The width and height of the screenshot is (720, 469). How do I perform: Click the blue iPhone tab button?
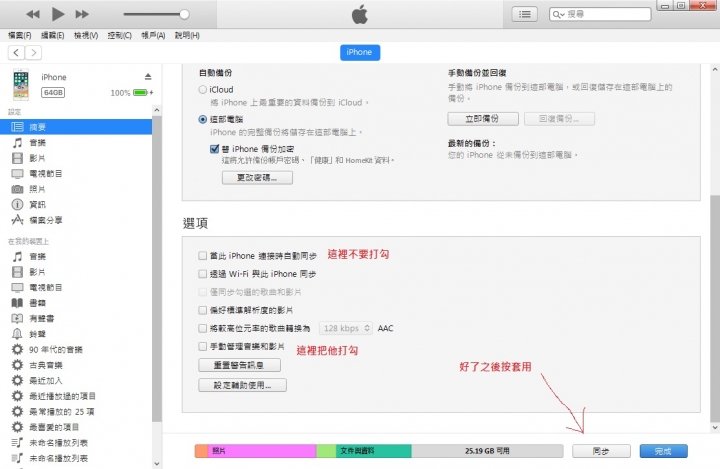pos(360,52)
